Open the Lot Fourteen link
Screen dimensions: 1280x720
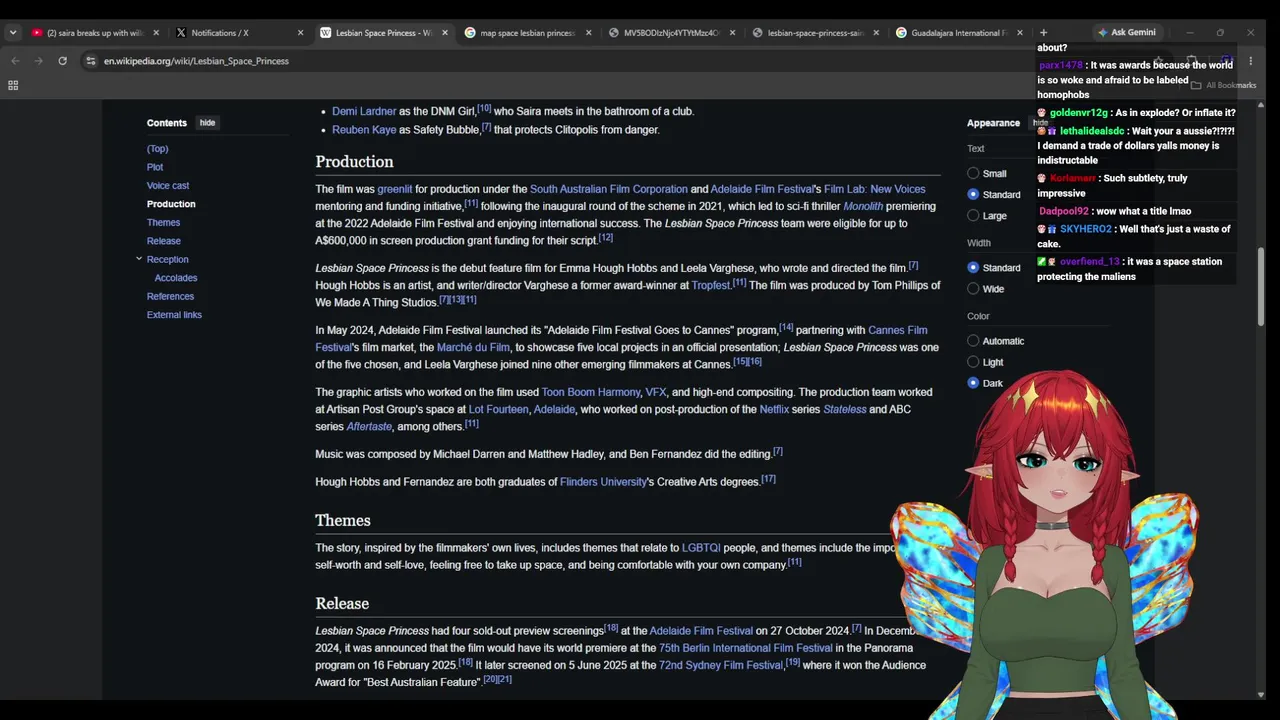pyautogui.click(x=498, y=409)
